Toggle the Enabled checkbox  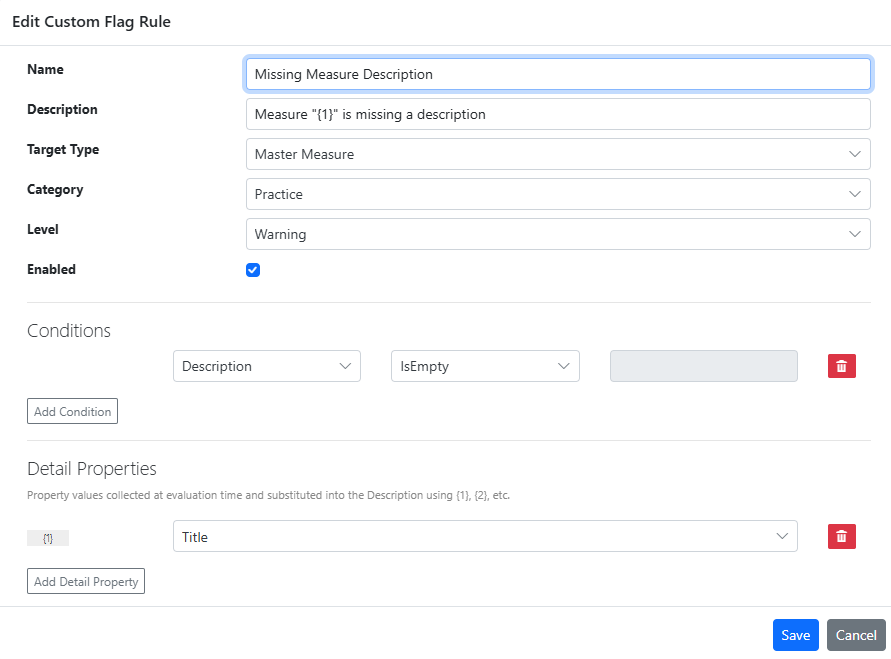click(x=253, y=270)
